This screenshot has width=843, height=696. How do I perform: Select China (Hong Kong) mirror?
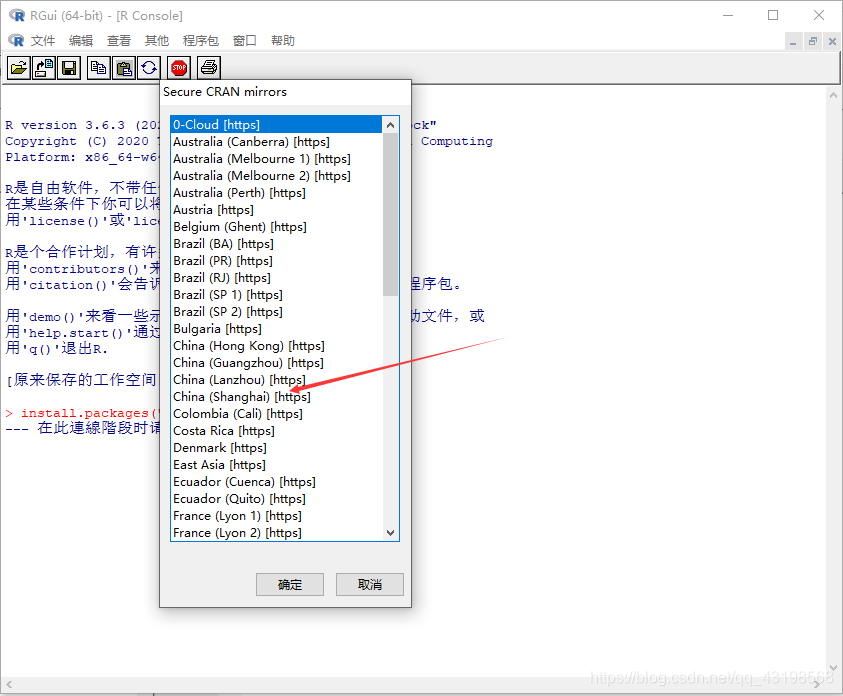tap(276, 346)
